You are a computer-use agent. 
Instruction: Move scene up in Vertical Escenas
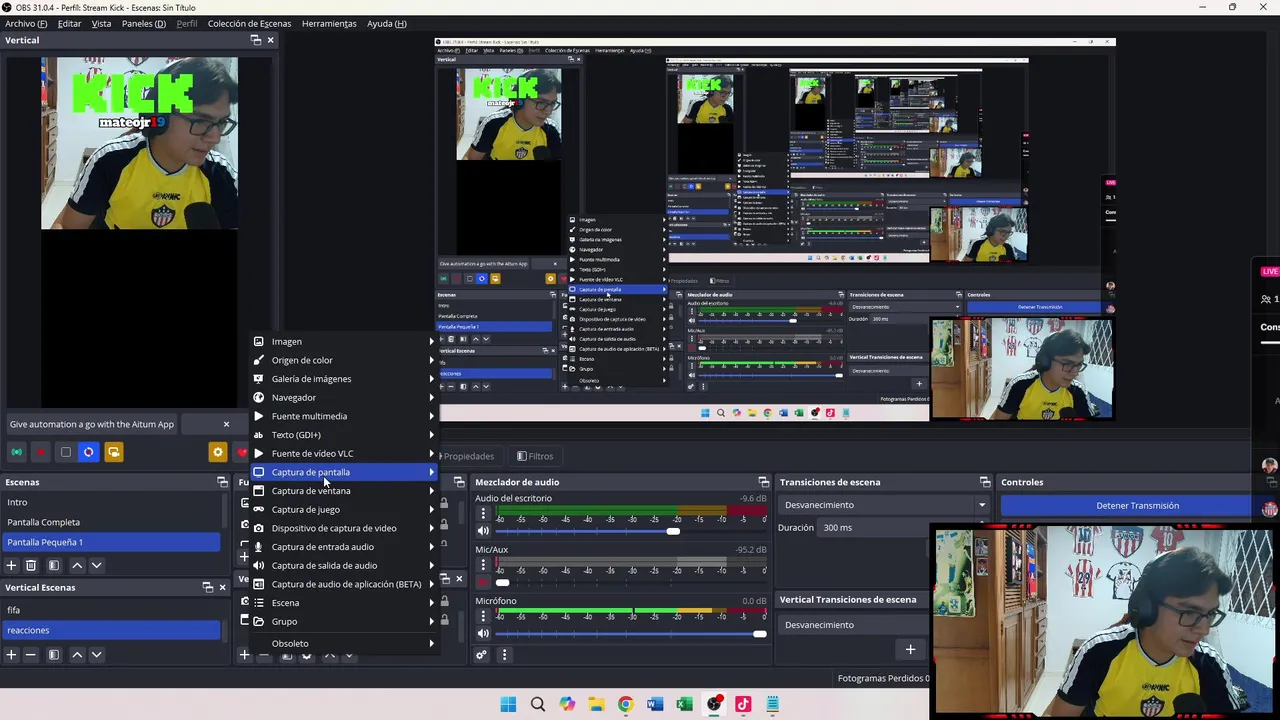(77, 655)
